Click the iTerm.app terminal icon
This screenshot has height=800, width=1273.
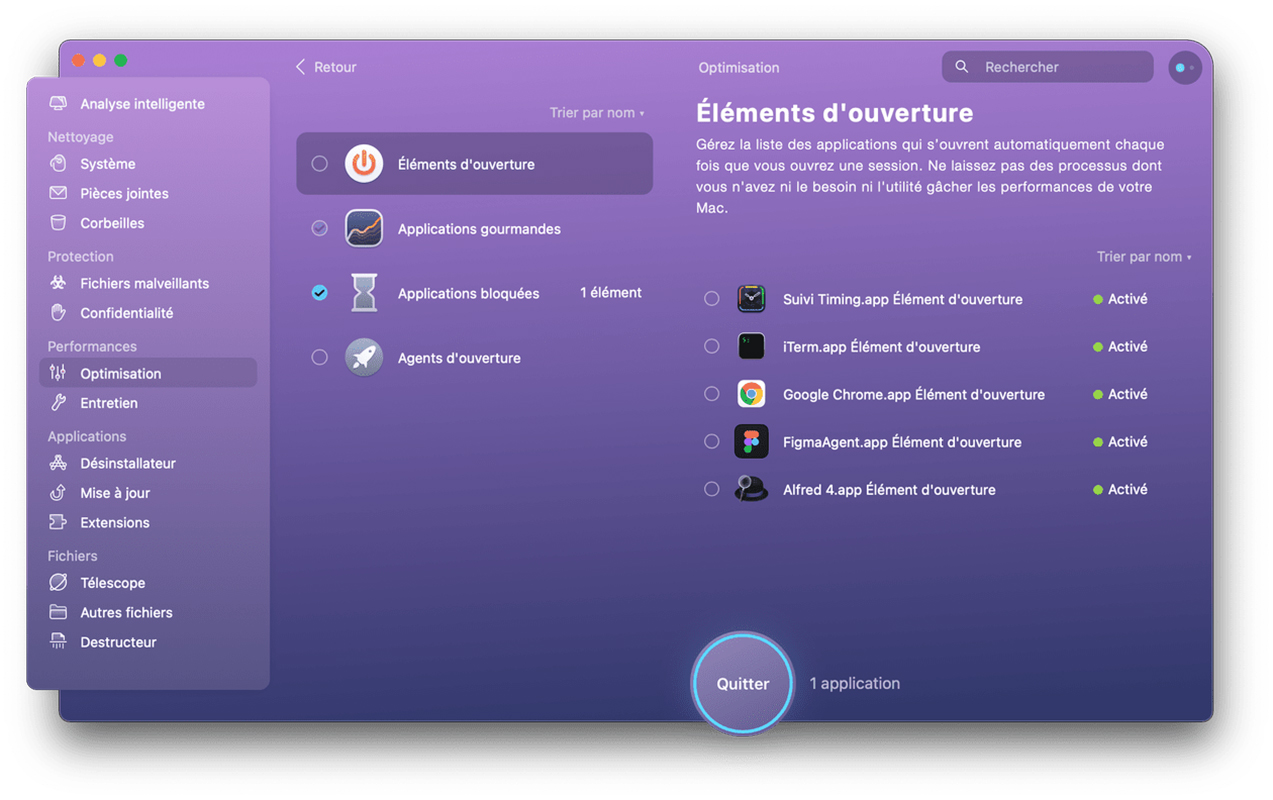coord(751,346)
